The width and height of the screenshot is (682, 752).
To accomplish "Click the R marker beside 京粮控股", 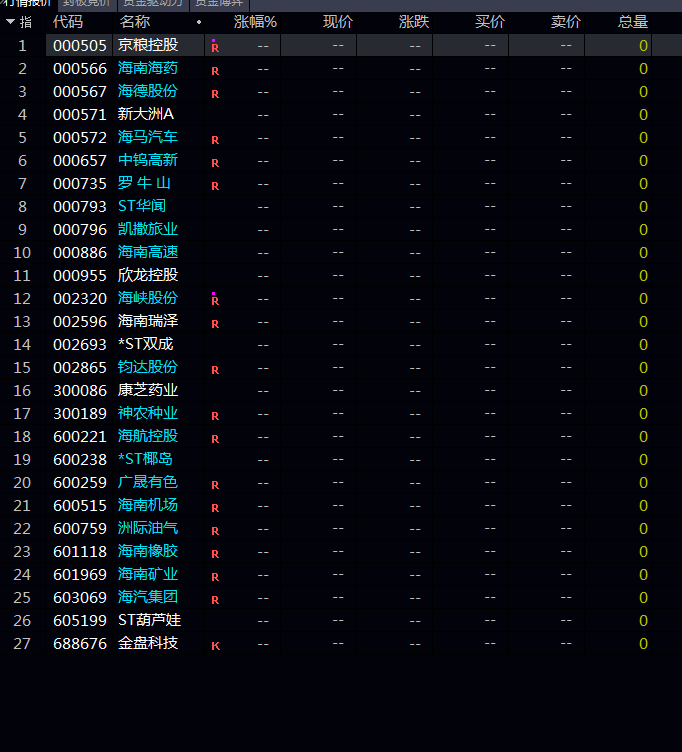I will (x=215, y=48).
